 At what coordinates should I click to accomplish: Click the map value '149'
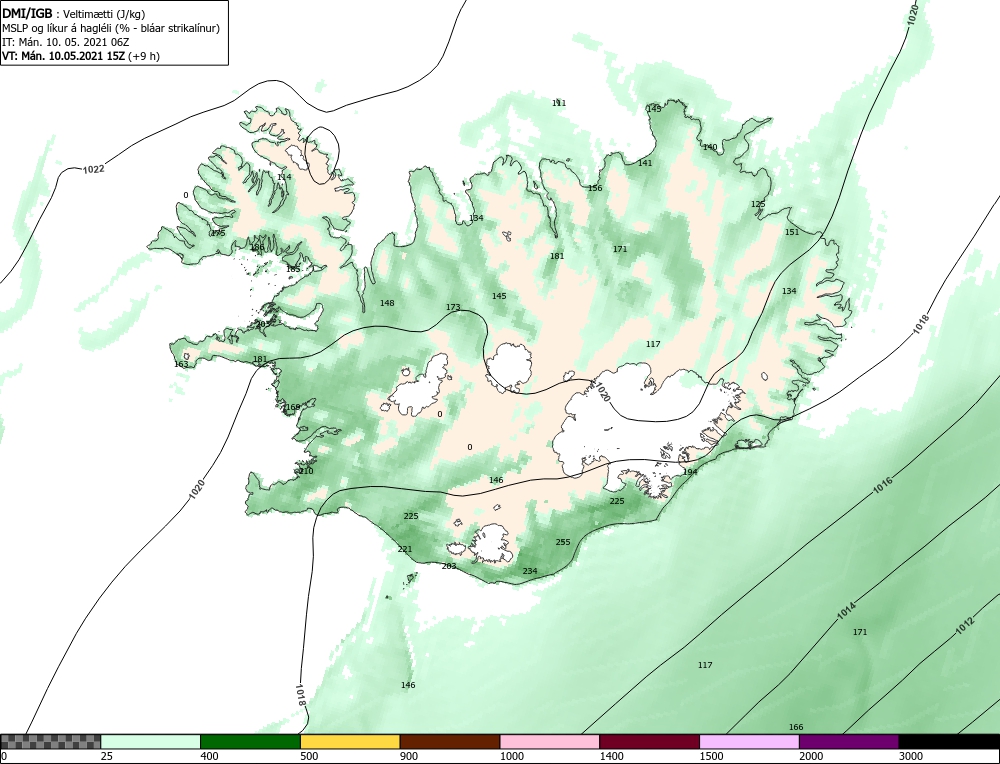tap(654, 108)
